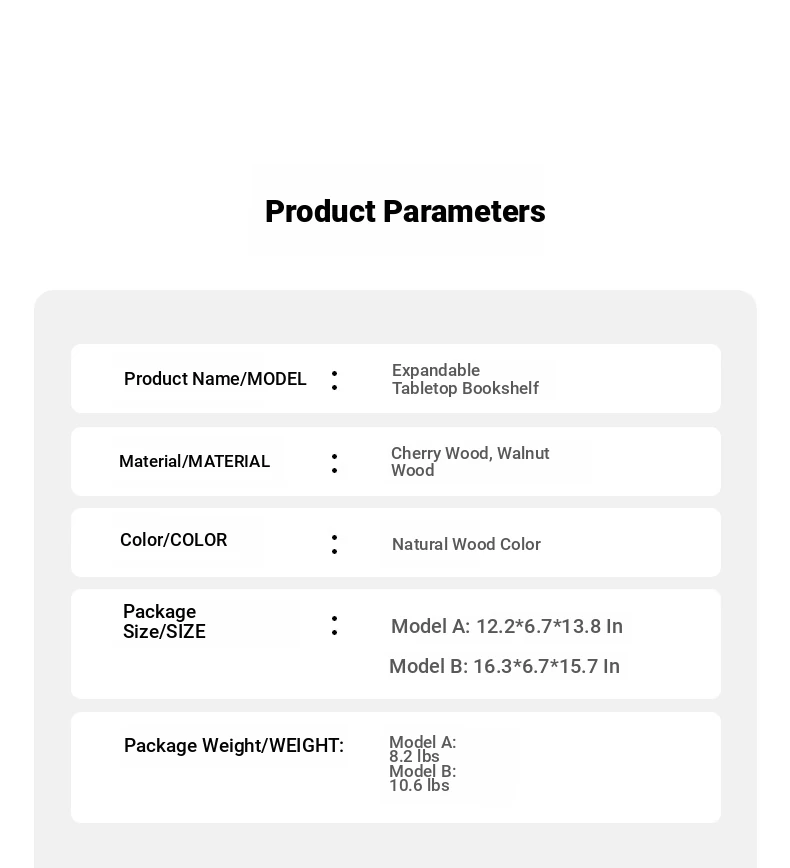Click the word Walnut in material value
Viewport: 790px width, 868px height.
[523, 453]
